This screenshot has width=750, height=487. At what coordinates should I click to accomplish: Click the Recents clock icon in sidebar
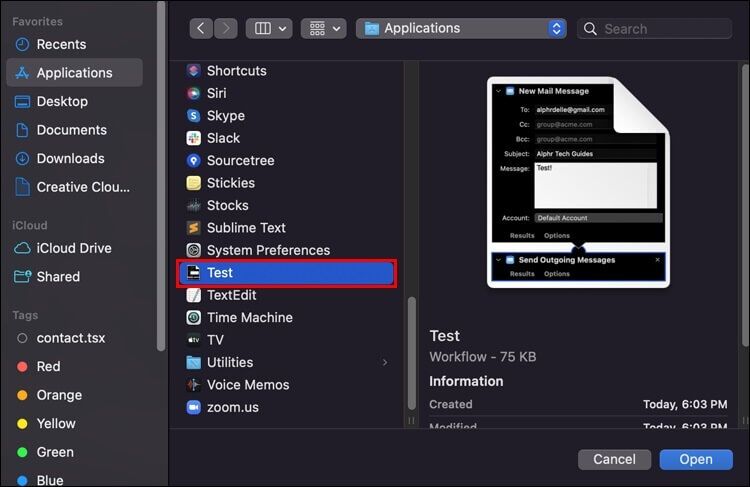(x=22, y=44)
